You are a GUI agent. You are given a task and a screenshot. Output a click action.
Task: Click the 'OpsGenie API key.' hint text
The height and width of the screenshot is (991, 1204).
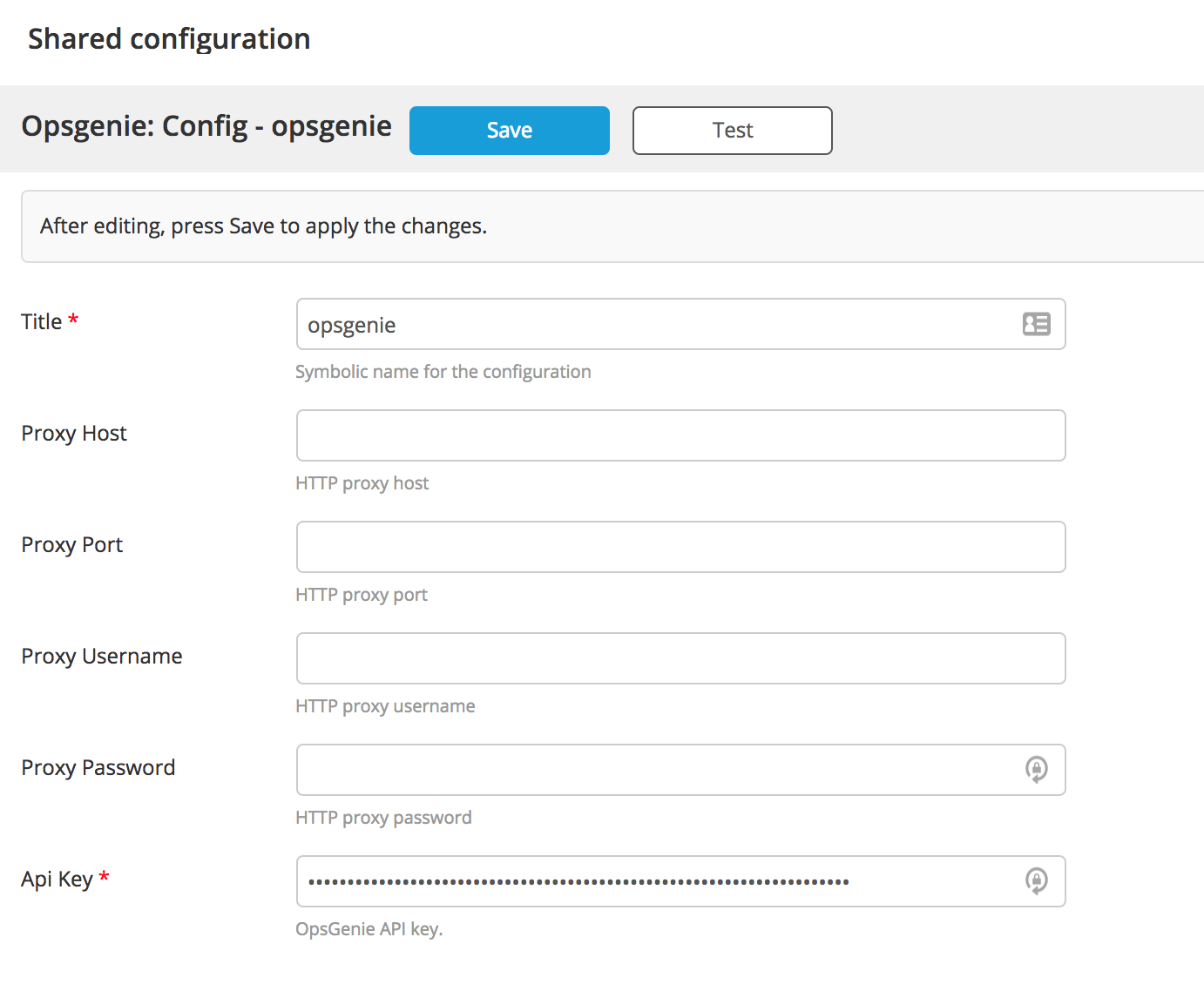pos(369,929)
